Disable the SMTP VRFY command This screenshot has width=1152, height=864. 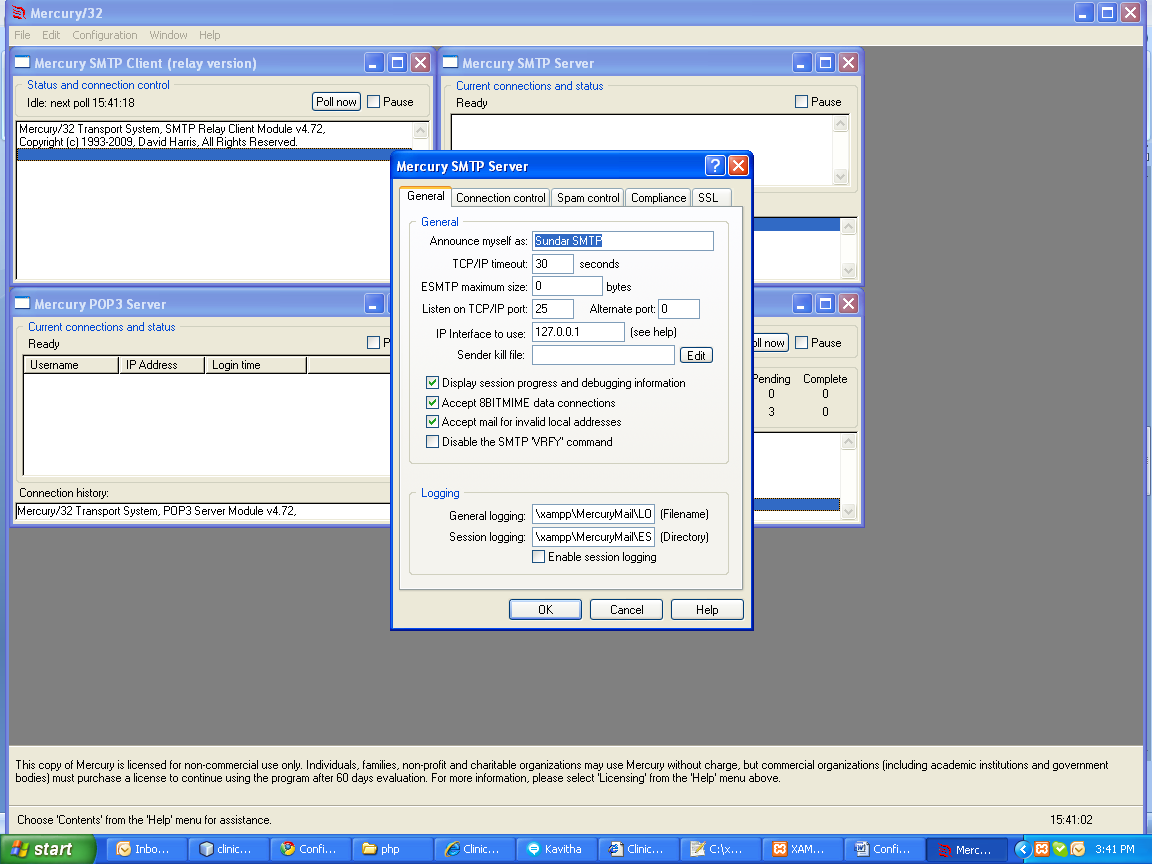tap(432, 441)
